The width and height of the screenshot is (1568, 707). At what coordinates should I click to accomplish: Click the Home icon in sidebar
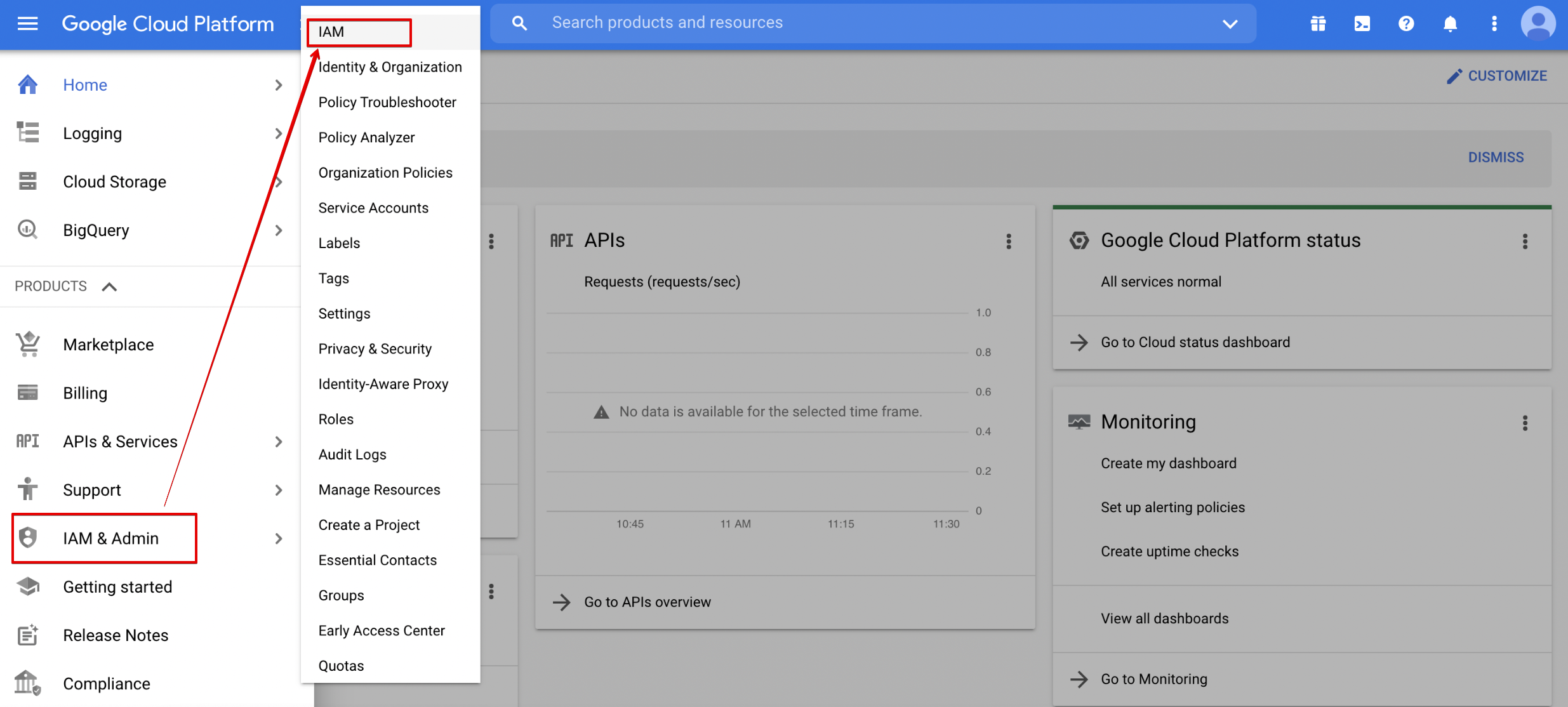coord(27,84)
